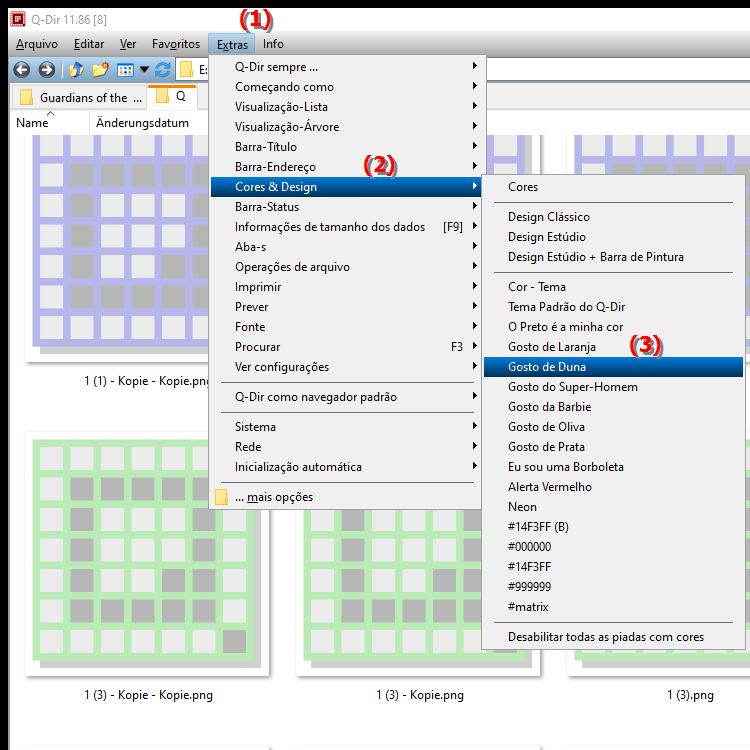The image size is (750, 750).
Task: Click the view mode grid icon
Action: point(125,70)
